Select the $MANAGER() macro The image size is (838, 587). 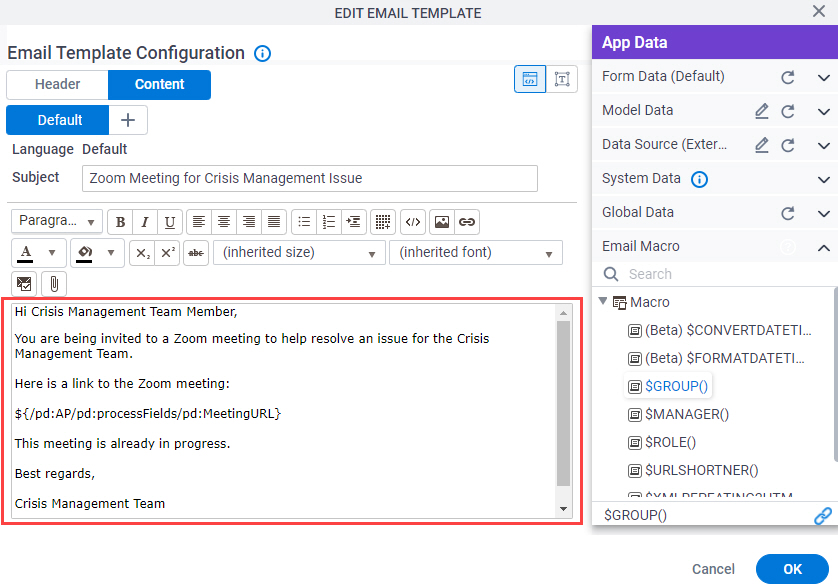click(x=679, y=414)
